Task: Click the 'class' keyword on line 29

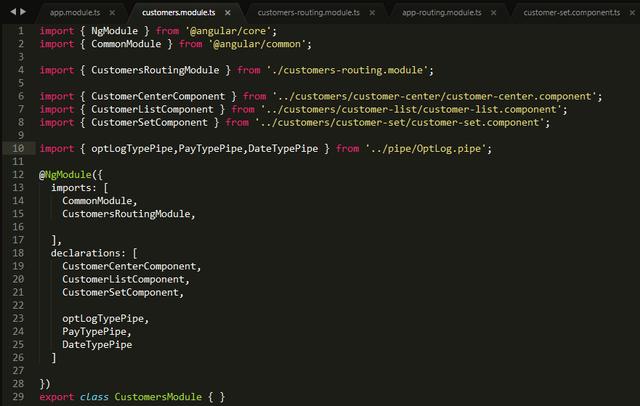Action: pyautogui.click(x=94, y=397)
